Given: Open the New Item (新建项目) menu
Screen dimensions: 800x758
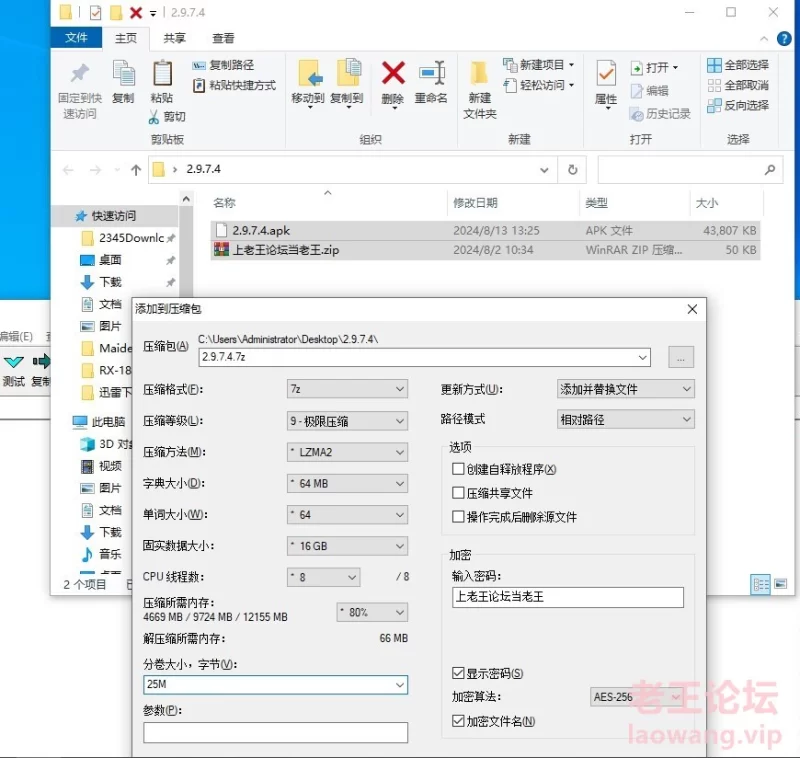Looking at the screenshot, I should point(539,65).
